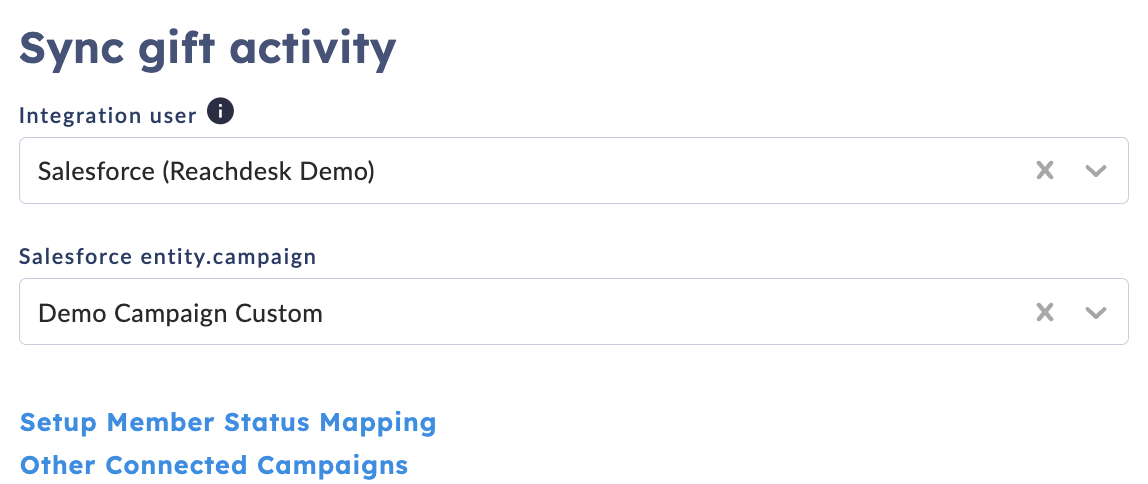Click the Integration user field label

(108, 116)
